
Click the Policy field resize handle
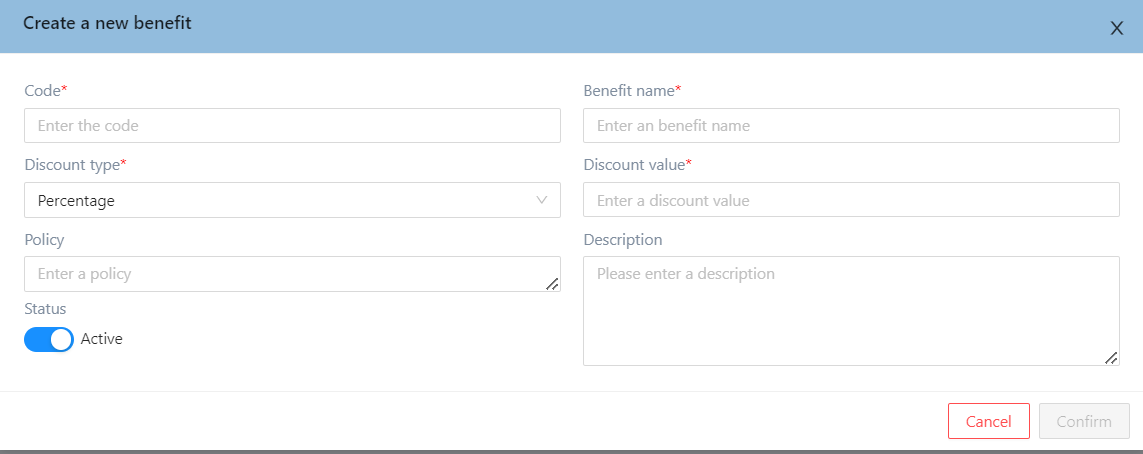coord(552,284)
